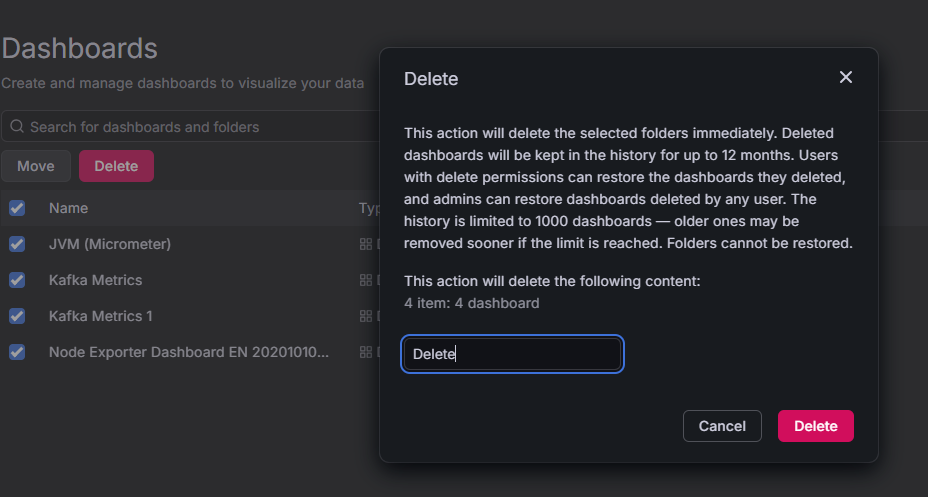Close the Delete dialog with X icon
928x497 pixels.
pos(846,78)
